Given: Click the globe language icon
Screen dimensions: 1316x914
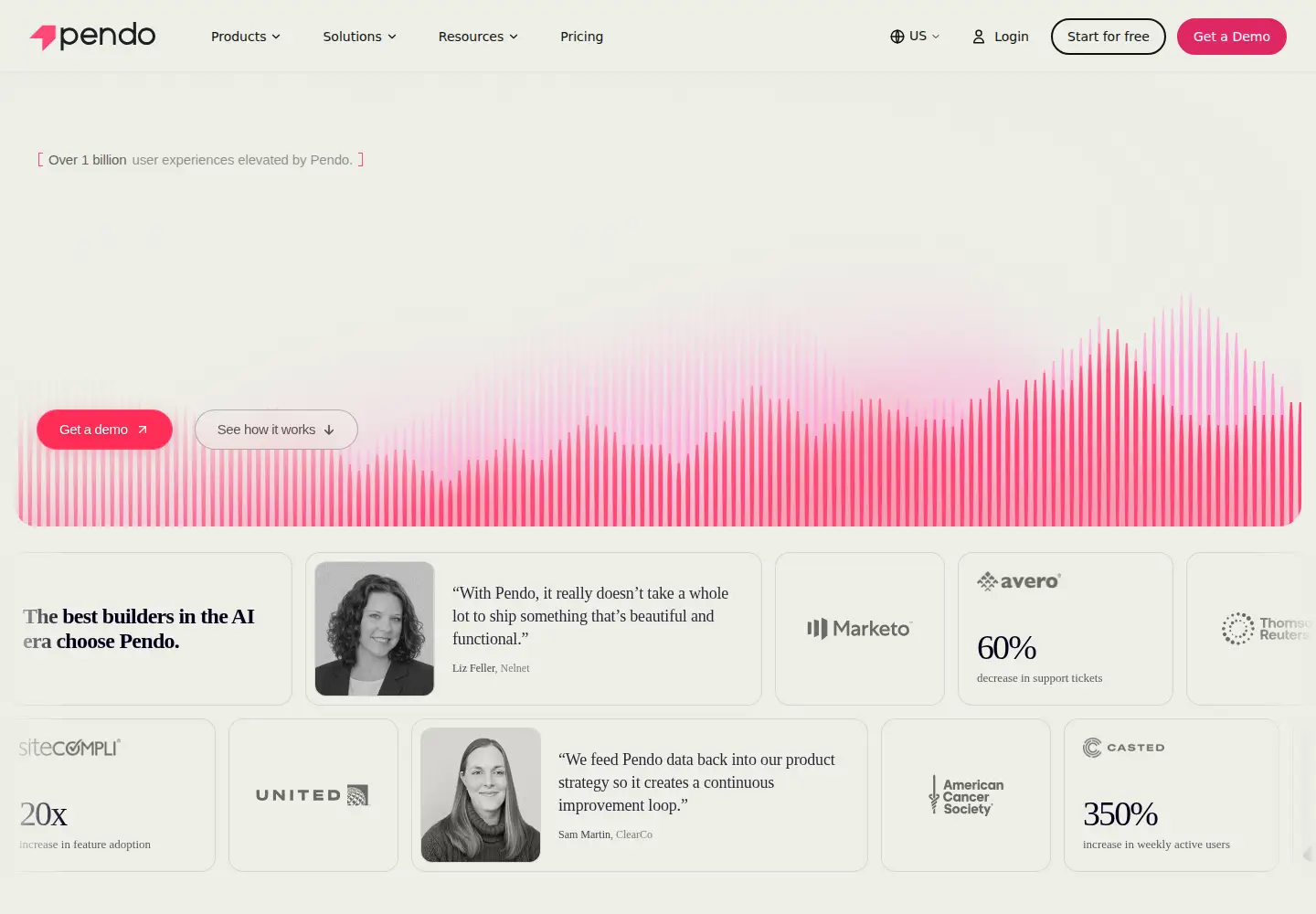Looking at the screenshot, I should point(897,37).
